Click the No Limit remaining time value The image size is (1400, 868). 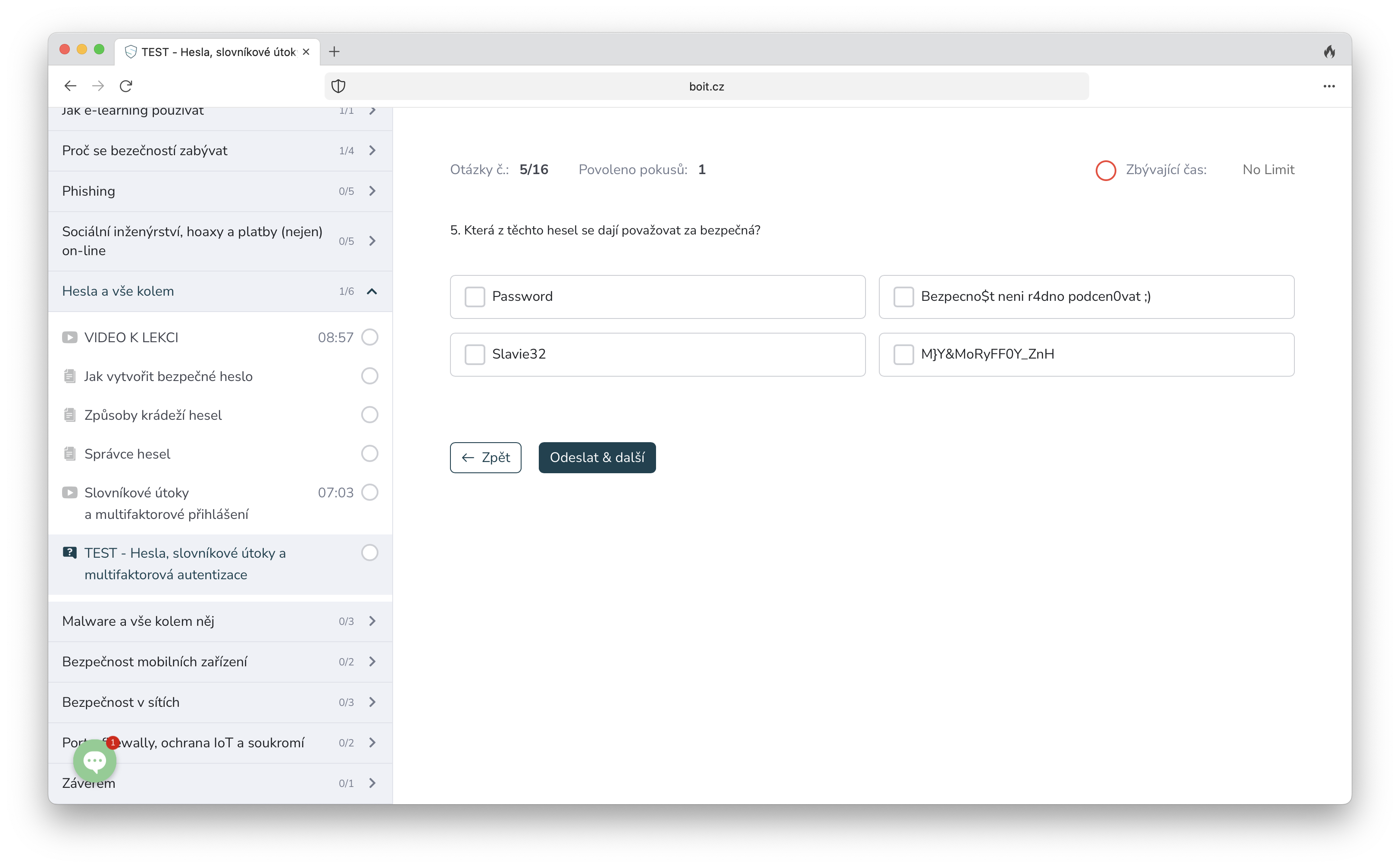click(x=1268, y=170)
